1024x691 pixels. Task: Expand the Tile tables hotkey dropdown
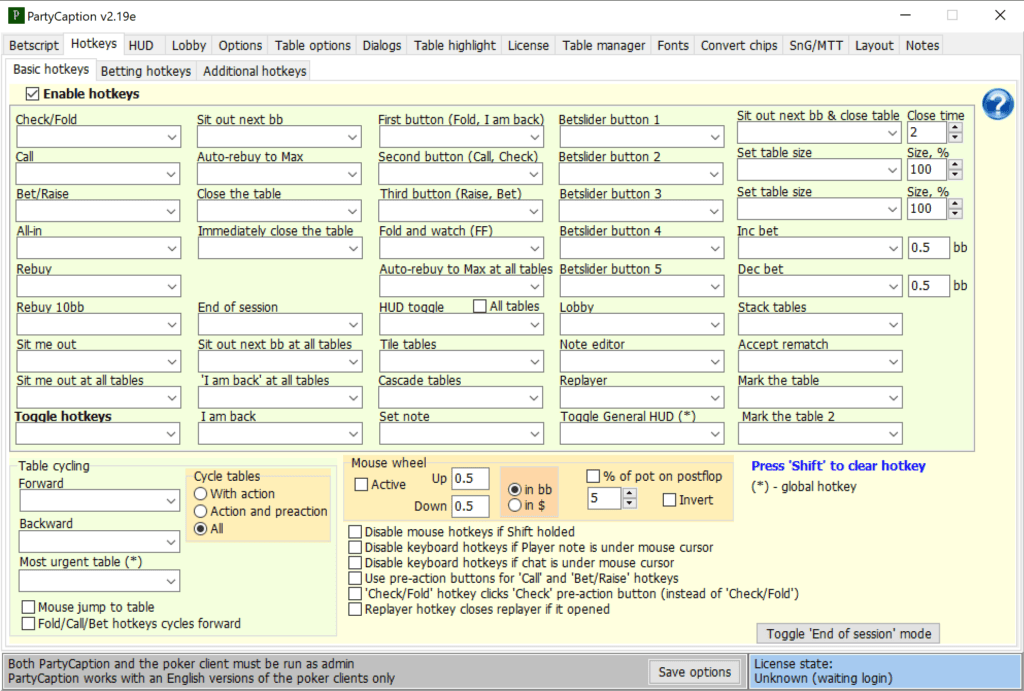coord(461,362)
